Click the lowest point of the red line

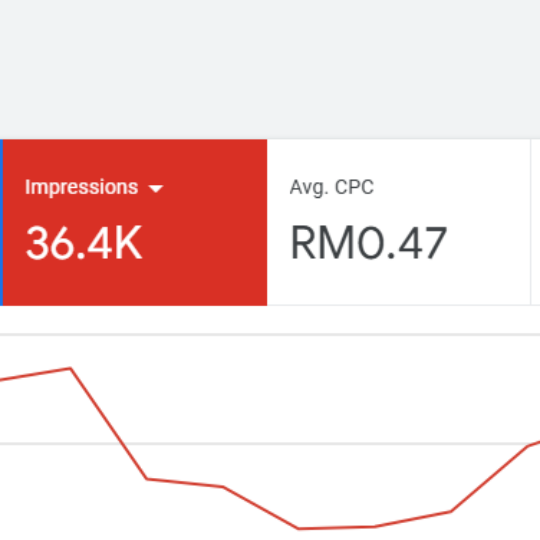(x=298, y=528)
